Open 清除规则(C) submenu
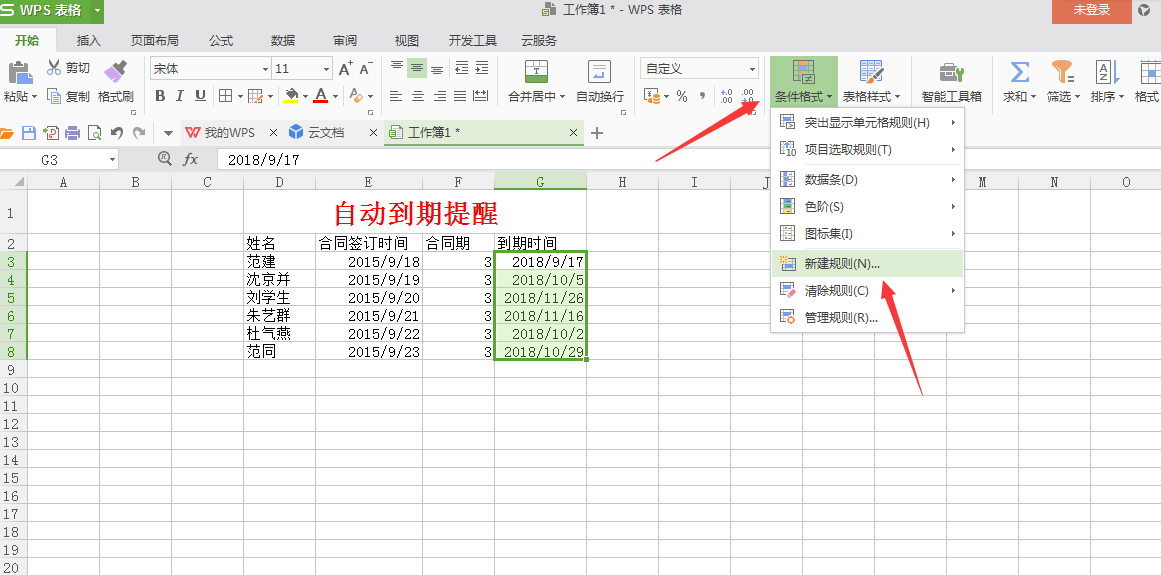Viewport: 1161px width, 575px height. coord(867,291)
